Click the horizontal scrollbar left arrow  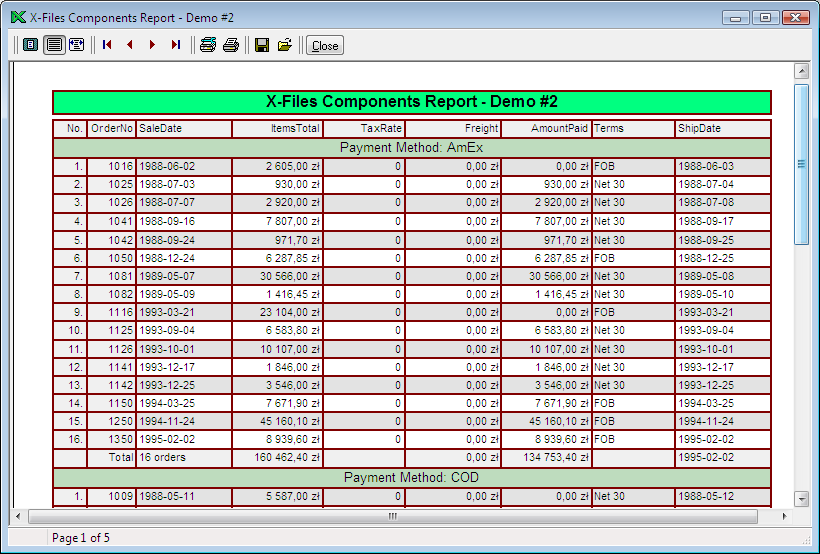19,517
